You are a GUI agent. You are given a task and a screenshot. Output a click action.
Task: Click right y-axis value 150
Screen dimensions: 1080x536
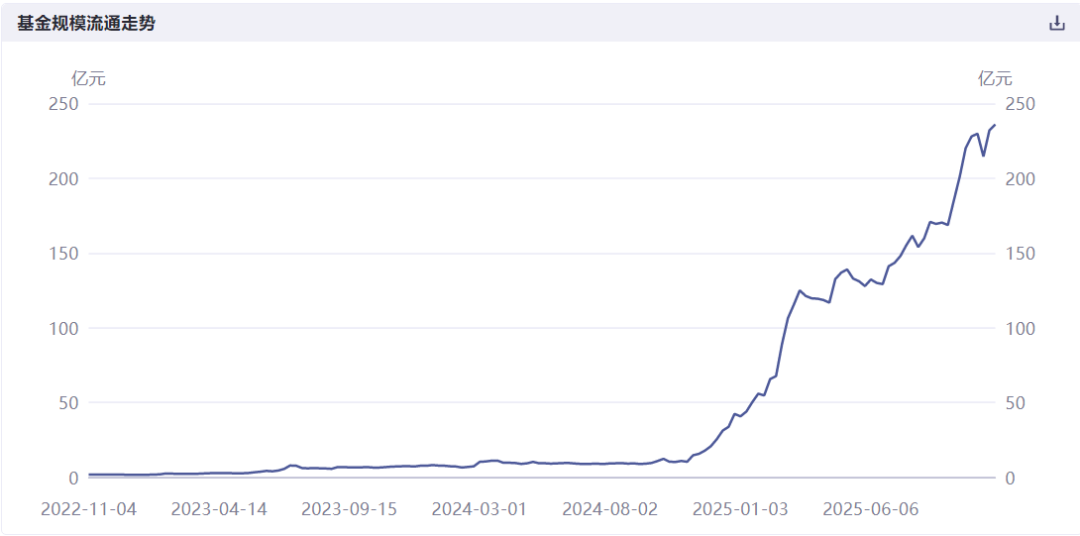tap(1019, 254)
